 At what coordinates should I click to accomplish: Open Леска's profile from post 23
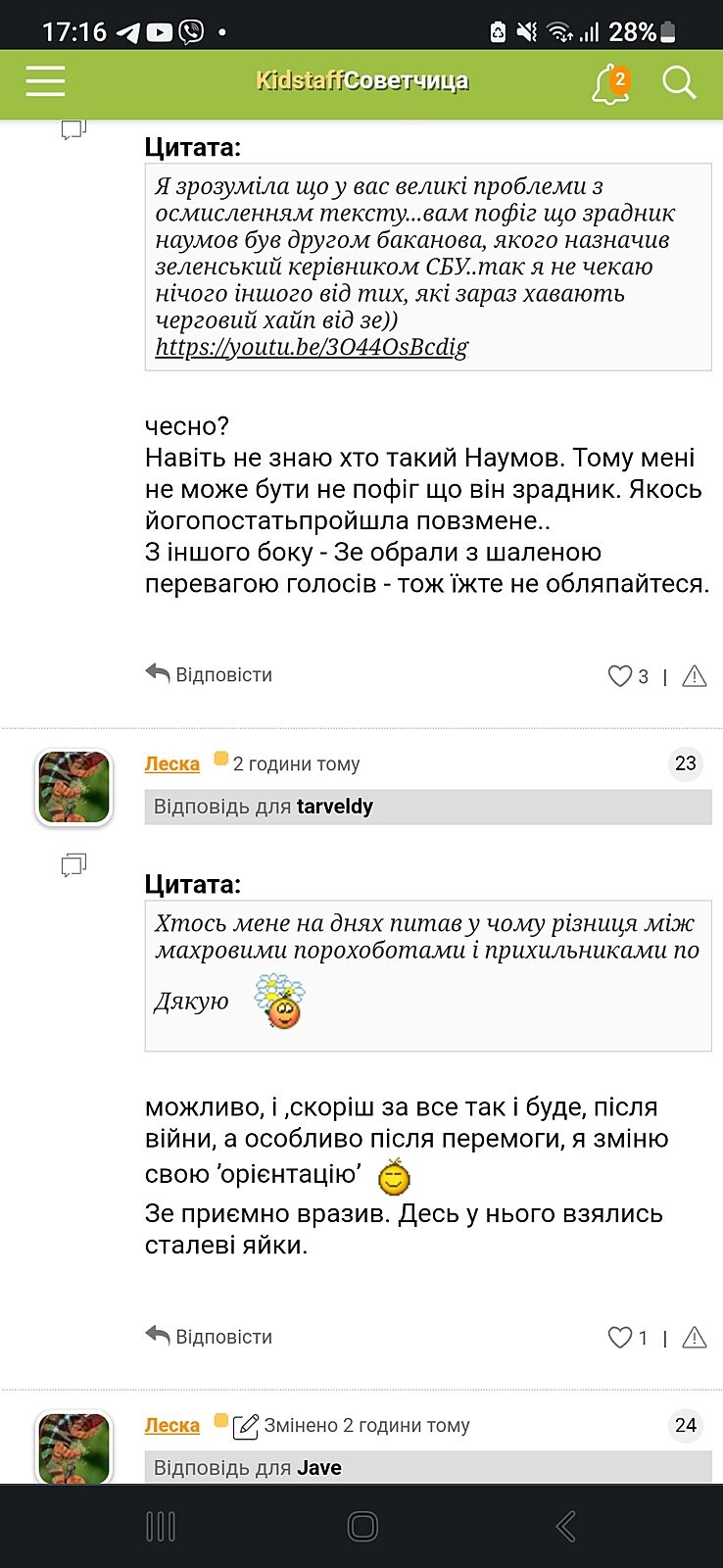tap(171, 763)
